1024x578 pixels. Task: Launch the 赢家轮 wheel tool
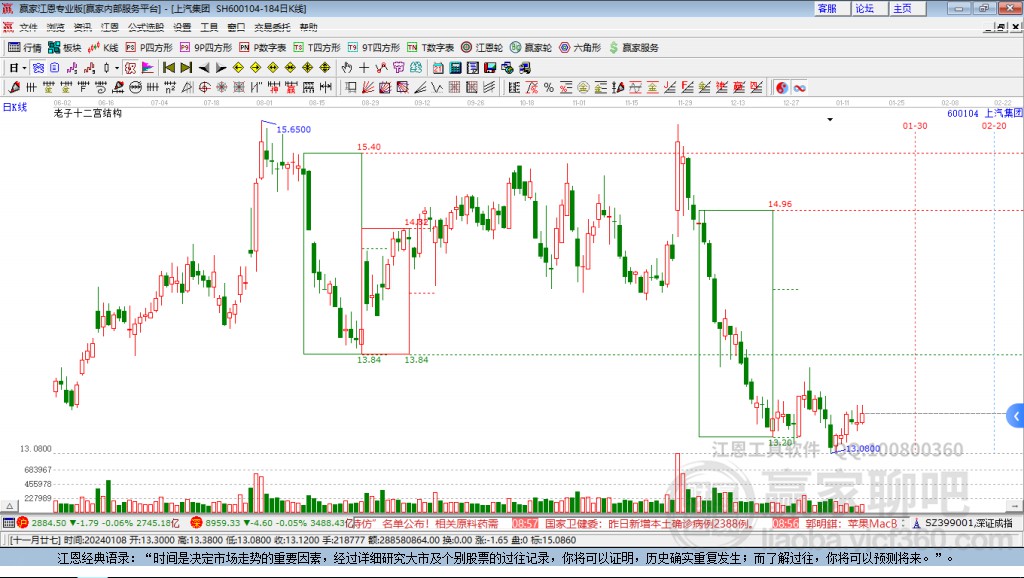(x=531, y=47)
